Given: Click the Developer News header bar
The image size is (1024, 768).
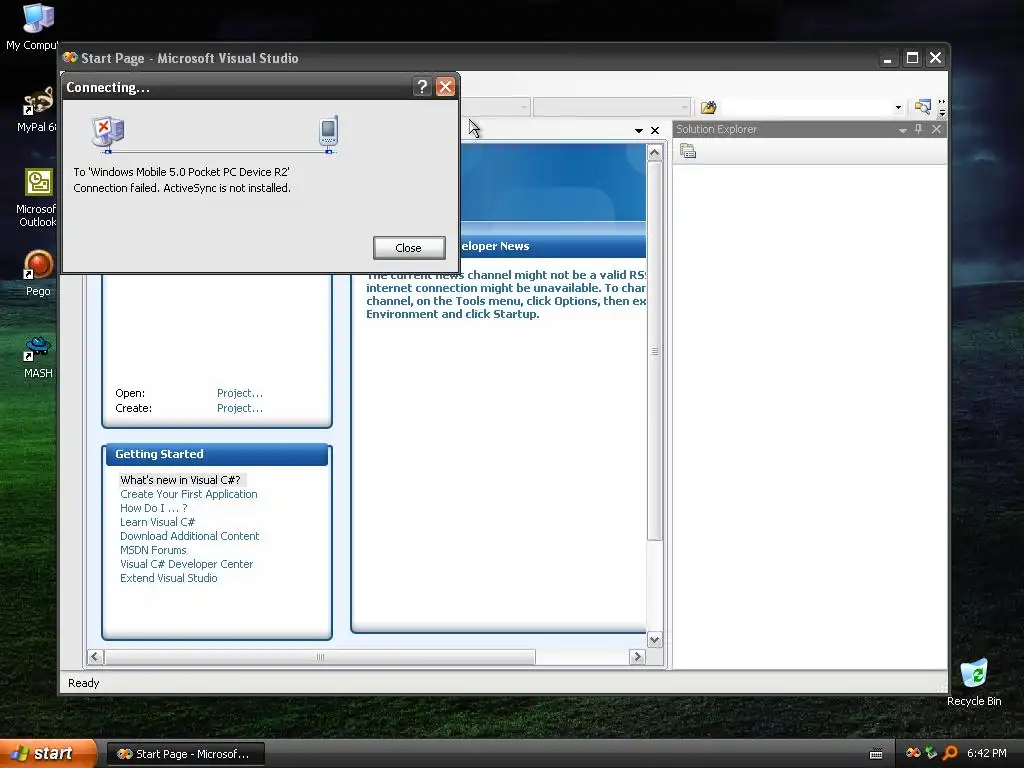Looking at the screenshot, I should 552,246.
